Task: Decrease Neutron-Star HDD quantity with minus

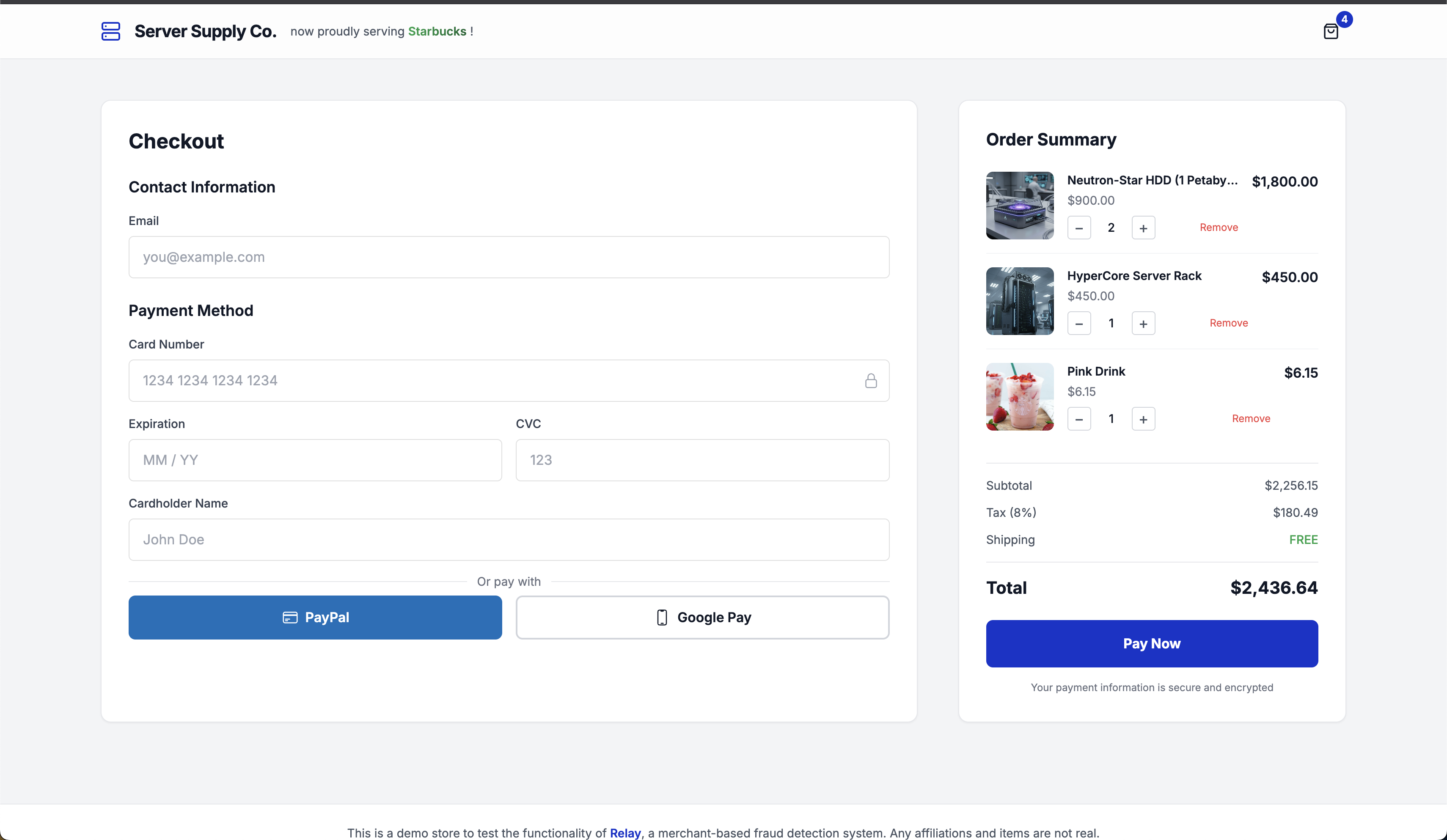Action: 1078,228
